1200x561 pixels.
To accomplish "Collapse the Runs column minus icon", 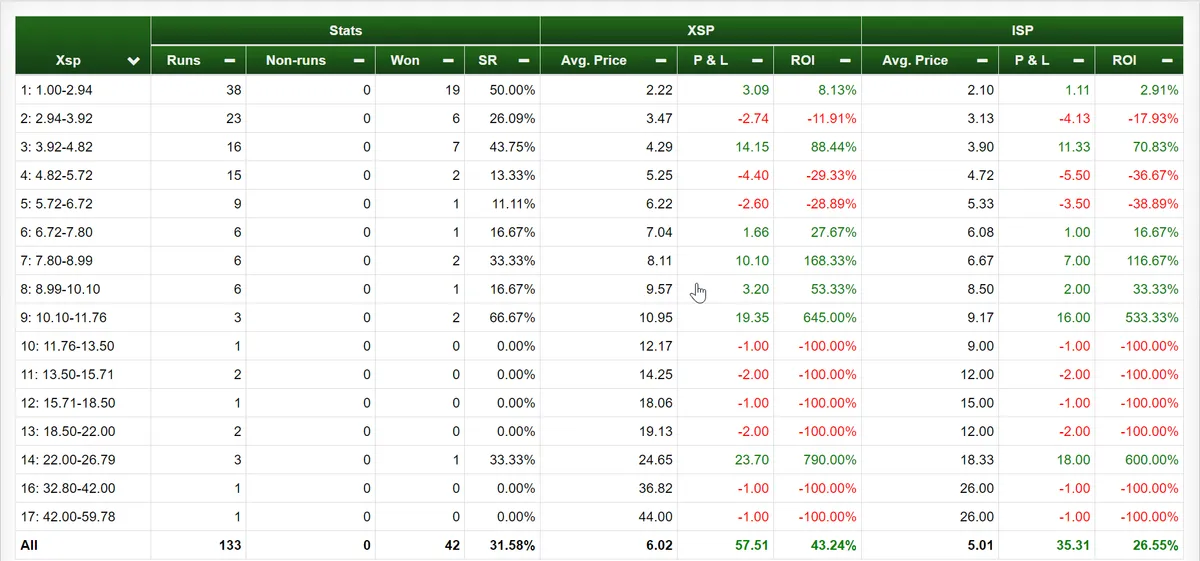I will click(230, 61).
